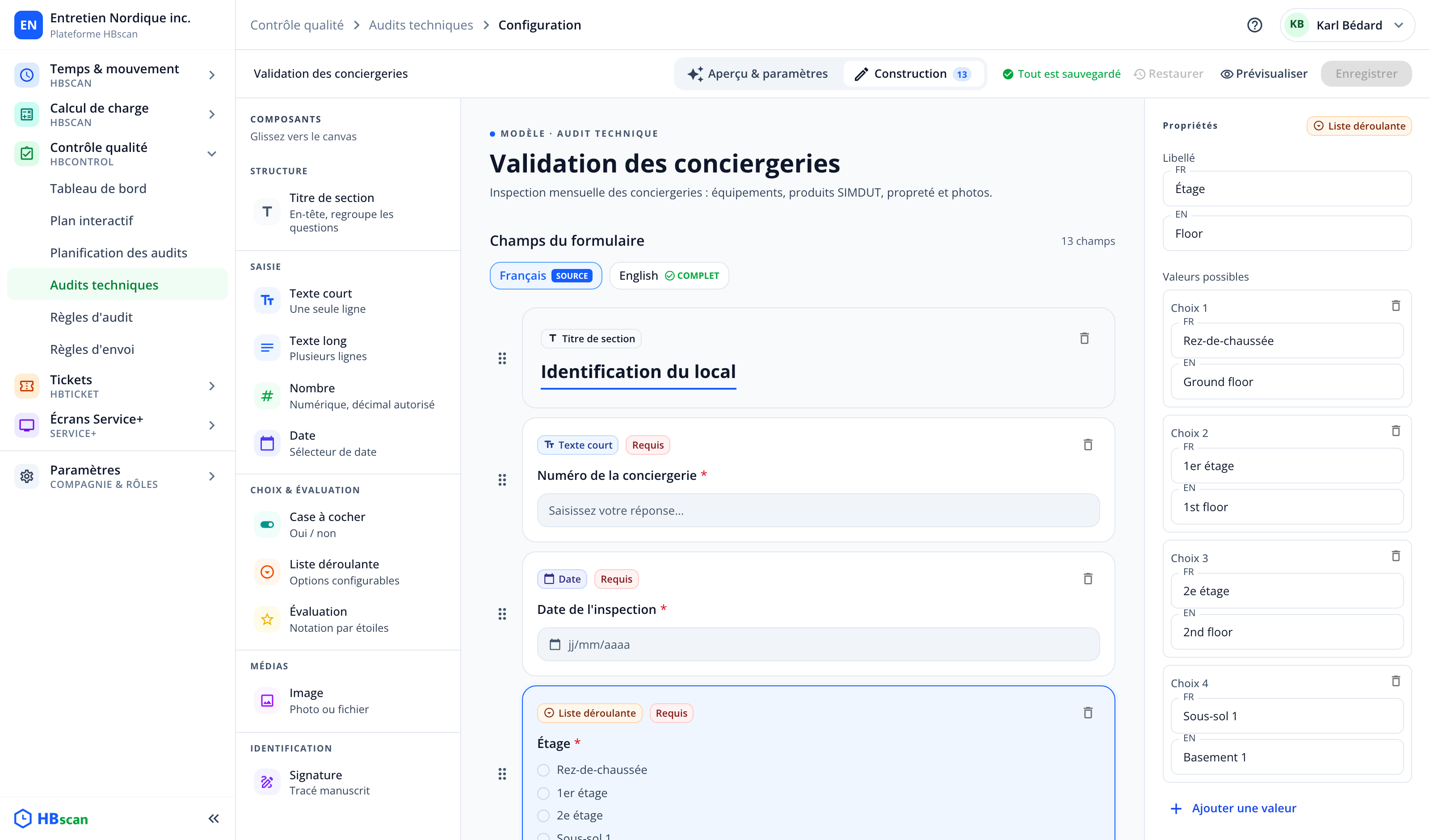This screenshot has width=1430, height=840.
Task: Expand Écrans Service+ menu
Action: 212,425
